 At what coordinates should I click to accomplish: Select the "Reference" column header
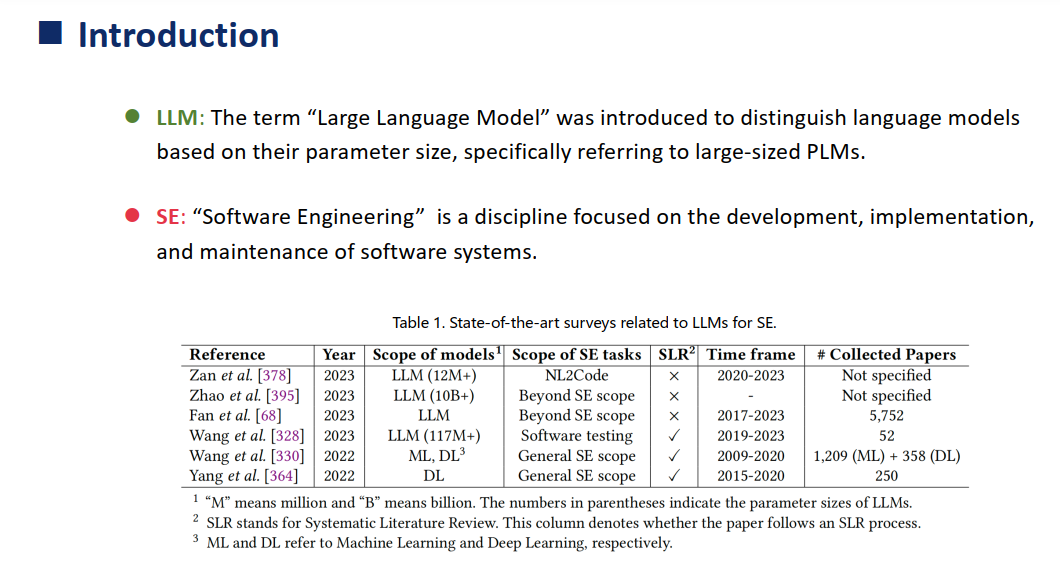pos(227,354)
